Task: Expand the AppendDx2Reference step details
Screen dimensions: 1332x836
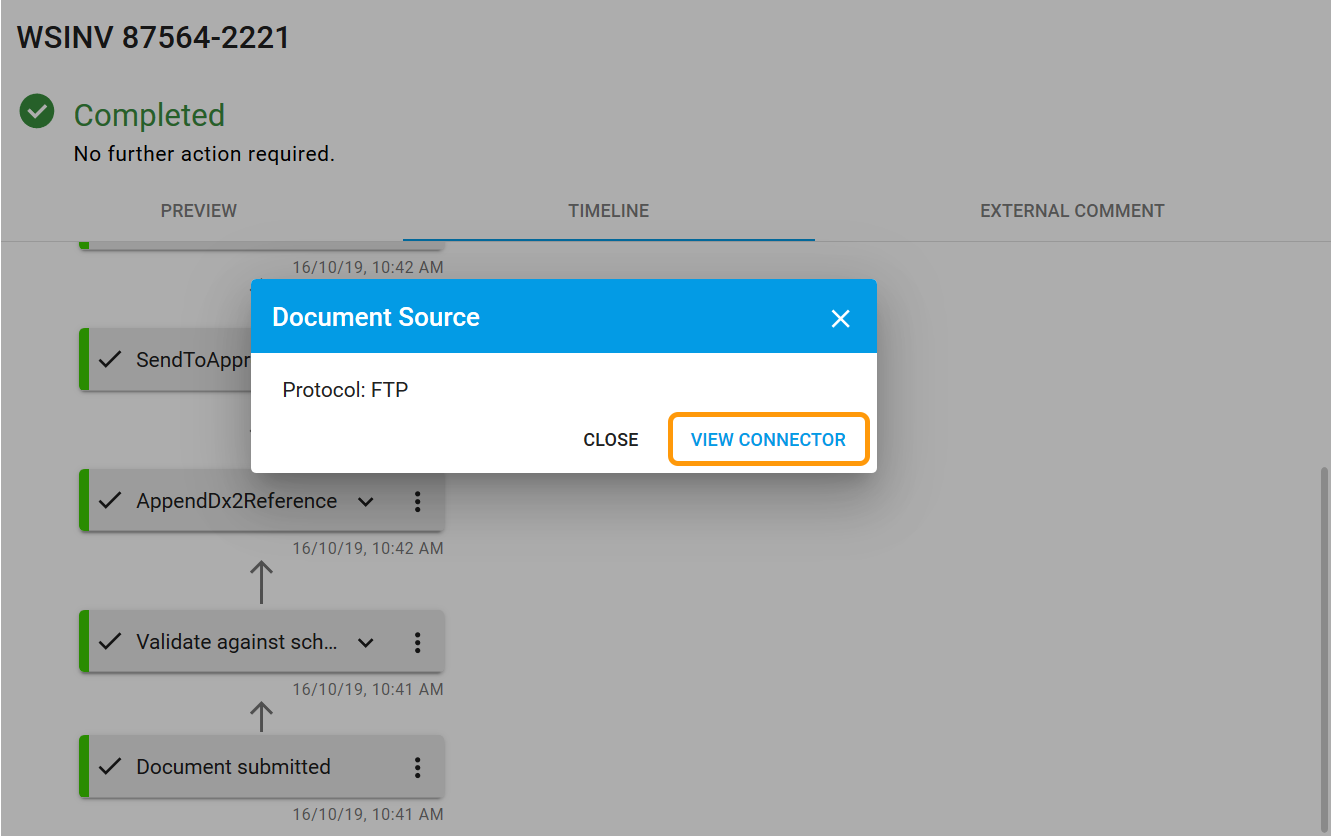Action: pyautogui.click(x=365, y=501)
